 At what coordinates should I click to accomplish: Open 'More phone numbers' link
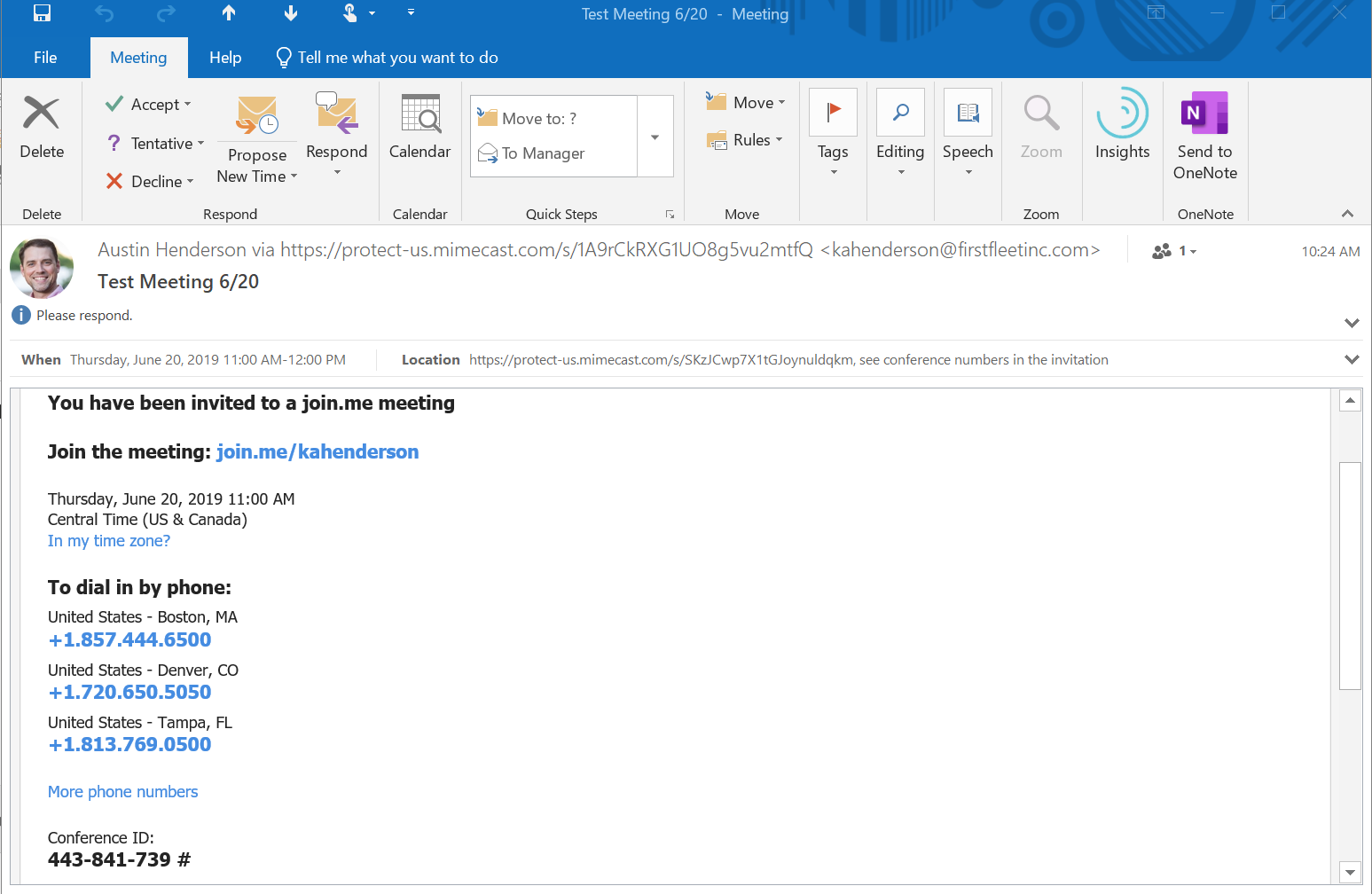(123, 792)
